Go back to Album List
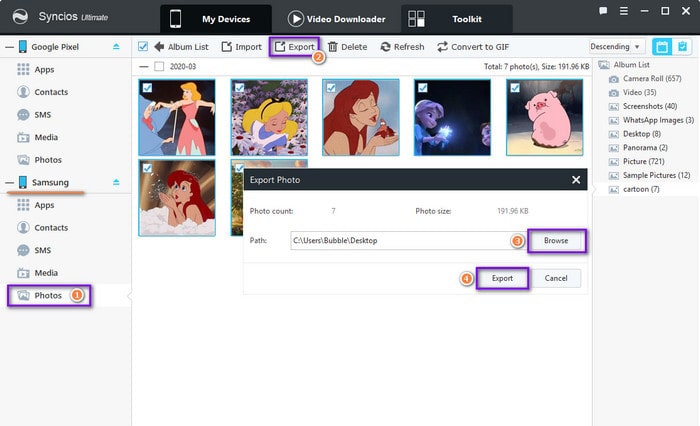 click(181, 47)
